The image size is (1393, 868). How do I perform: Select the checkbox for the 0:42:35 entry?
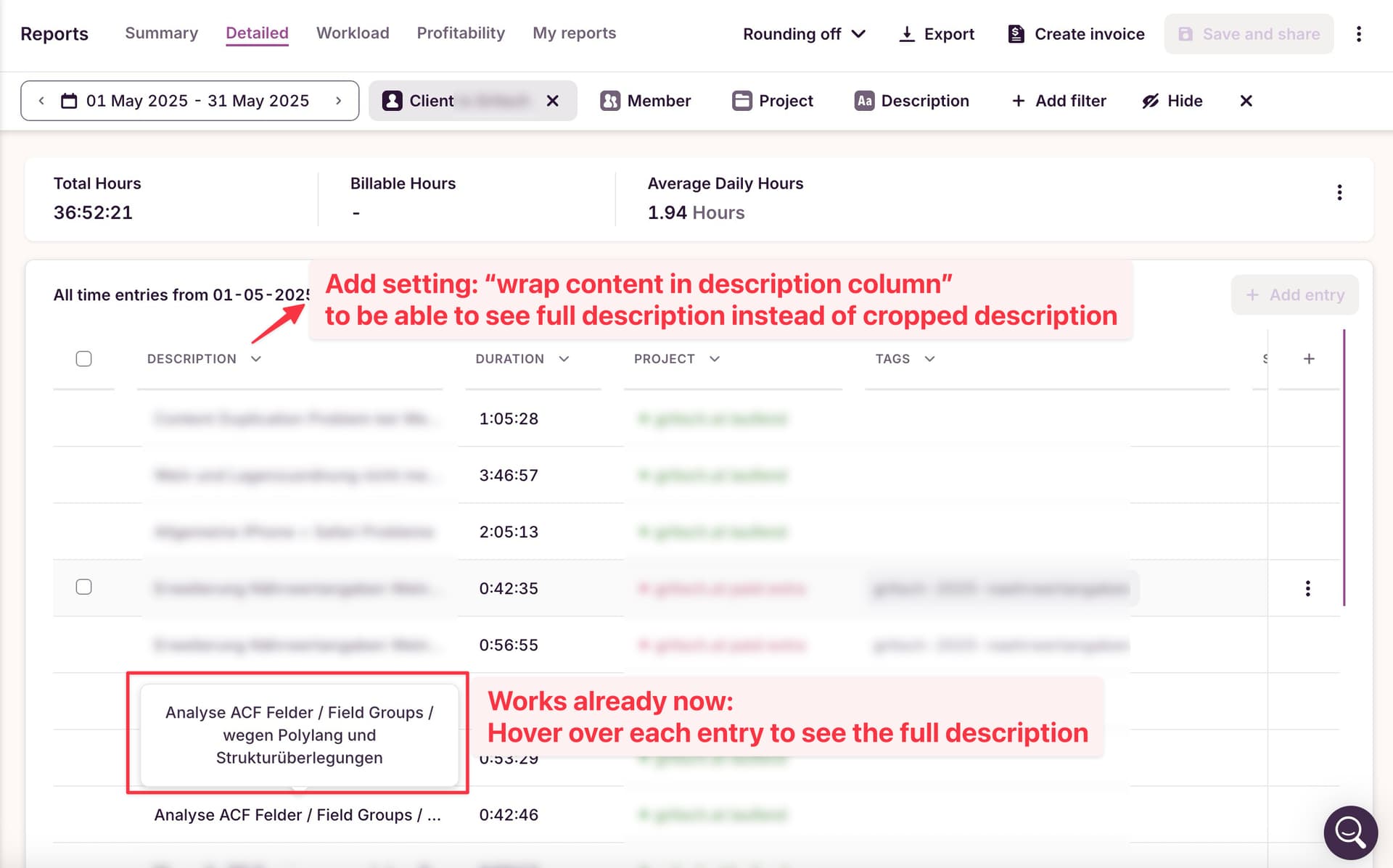coord(84,587)
